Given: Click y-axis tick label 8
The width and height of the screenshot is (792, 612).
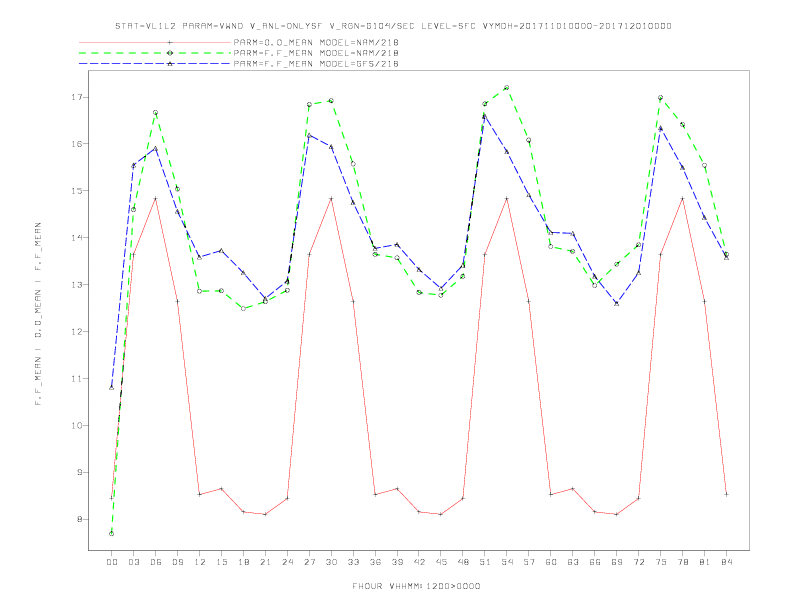Looking at the screenshot, I should click(80, 519).
